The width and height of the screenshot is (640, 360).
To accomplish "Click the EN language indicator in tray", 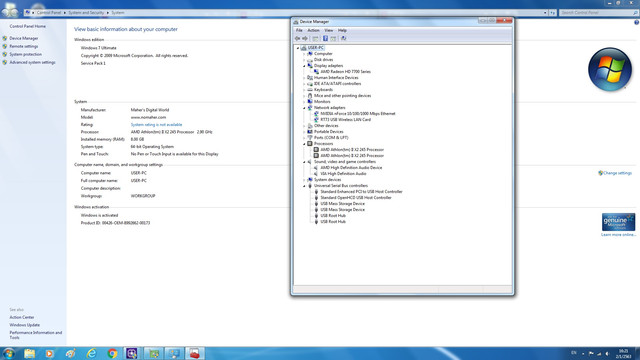I will click(573, 353).
